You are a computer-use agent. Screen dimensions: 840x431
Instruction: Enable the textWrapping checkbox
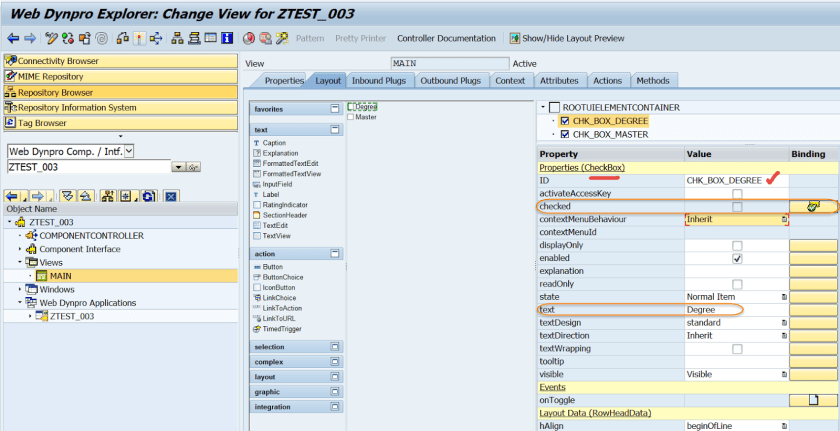(737, 348)
